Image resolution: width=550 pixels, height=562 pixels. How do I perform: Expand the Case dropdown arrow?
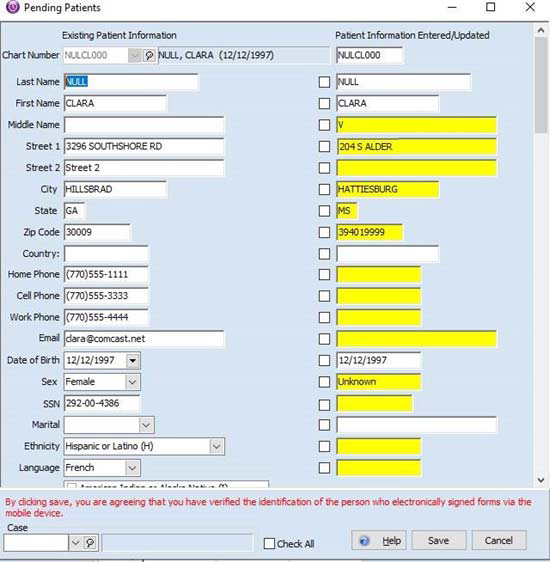click(x=75, y=543)
